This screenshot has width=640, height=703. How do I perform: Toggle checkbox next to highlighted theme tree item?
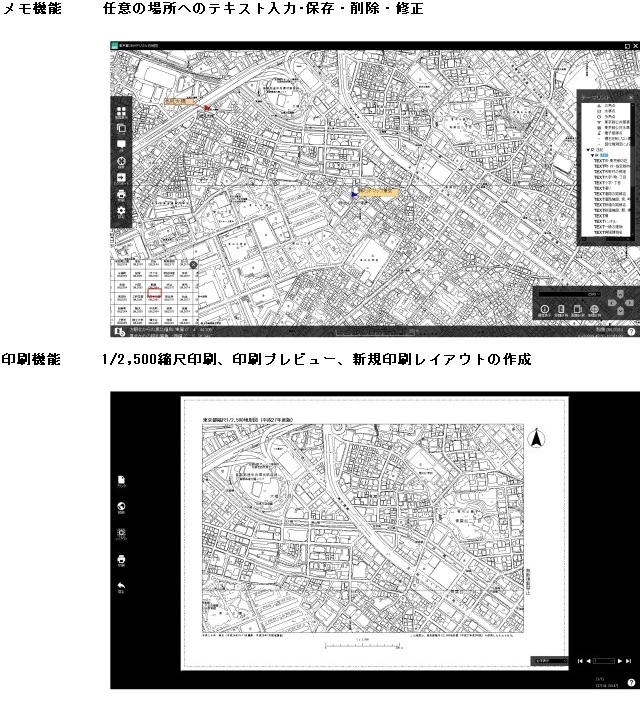(x=598, y=155)
